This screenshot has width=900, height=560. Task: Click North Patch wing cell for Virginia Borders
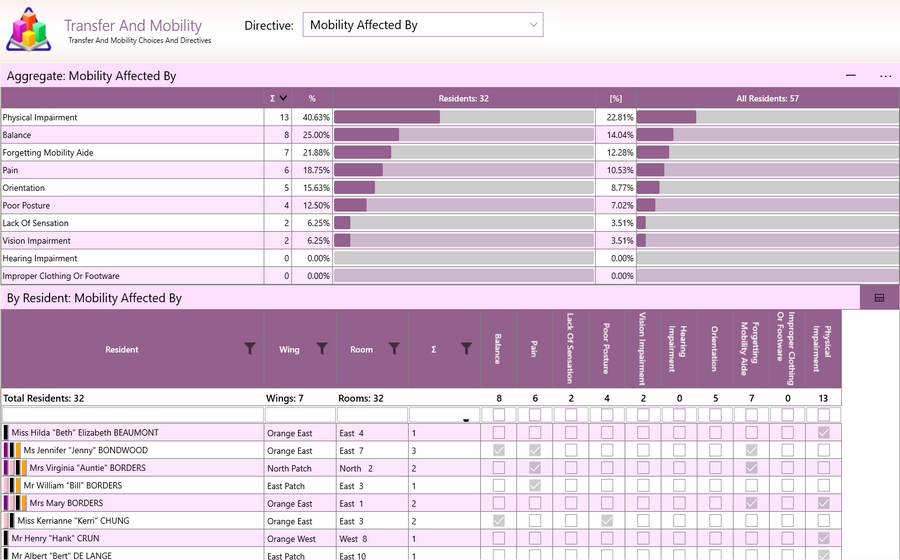pyautogui.click(x=300, y=468)
